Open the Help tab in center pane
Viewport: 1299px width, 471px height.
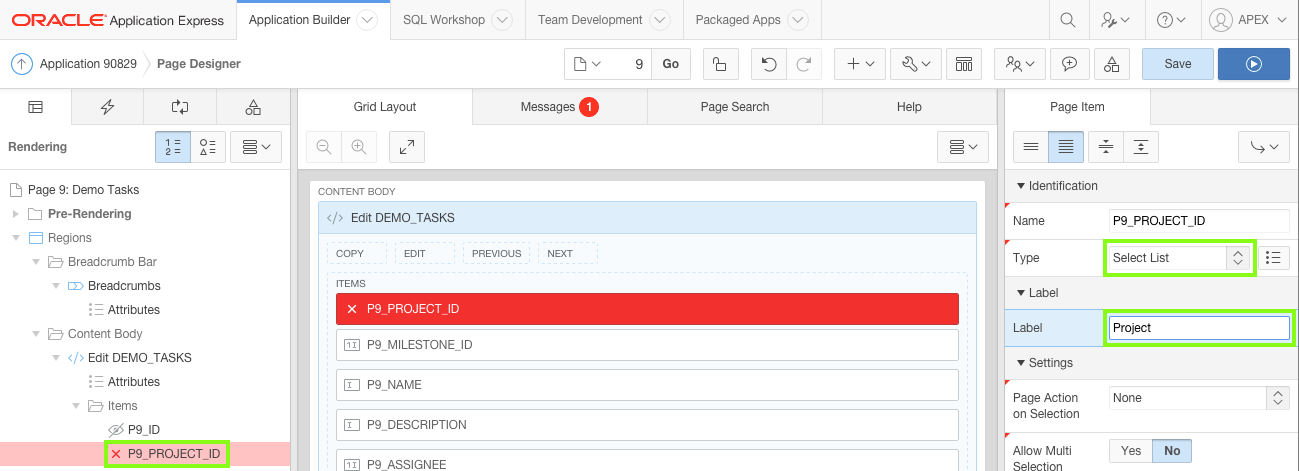[x=909, y=107]
